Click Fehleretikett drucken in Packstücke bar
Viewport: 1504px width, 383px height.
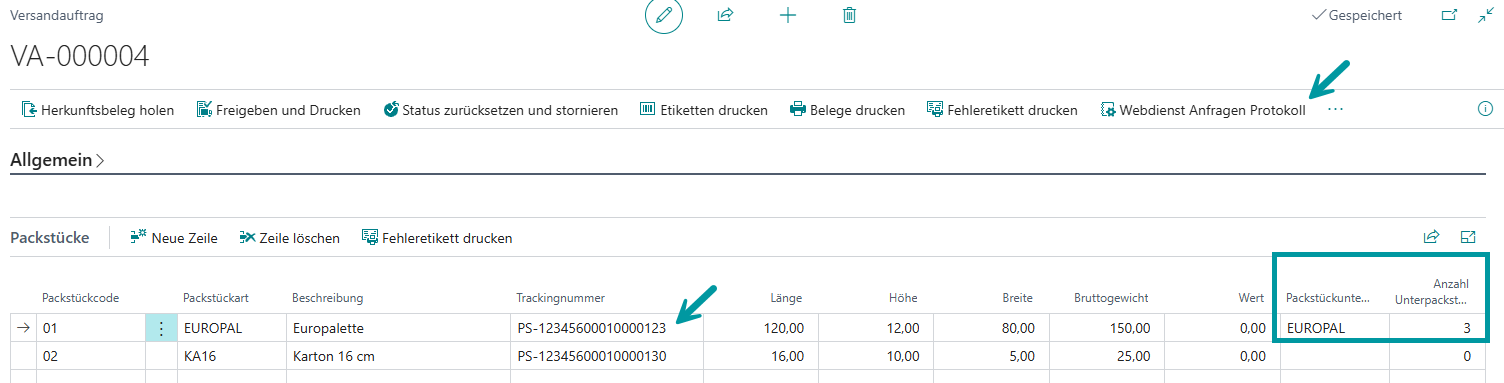(x=437, y=238)
